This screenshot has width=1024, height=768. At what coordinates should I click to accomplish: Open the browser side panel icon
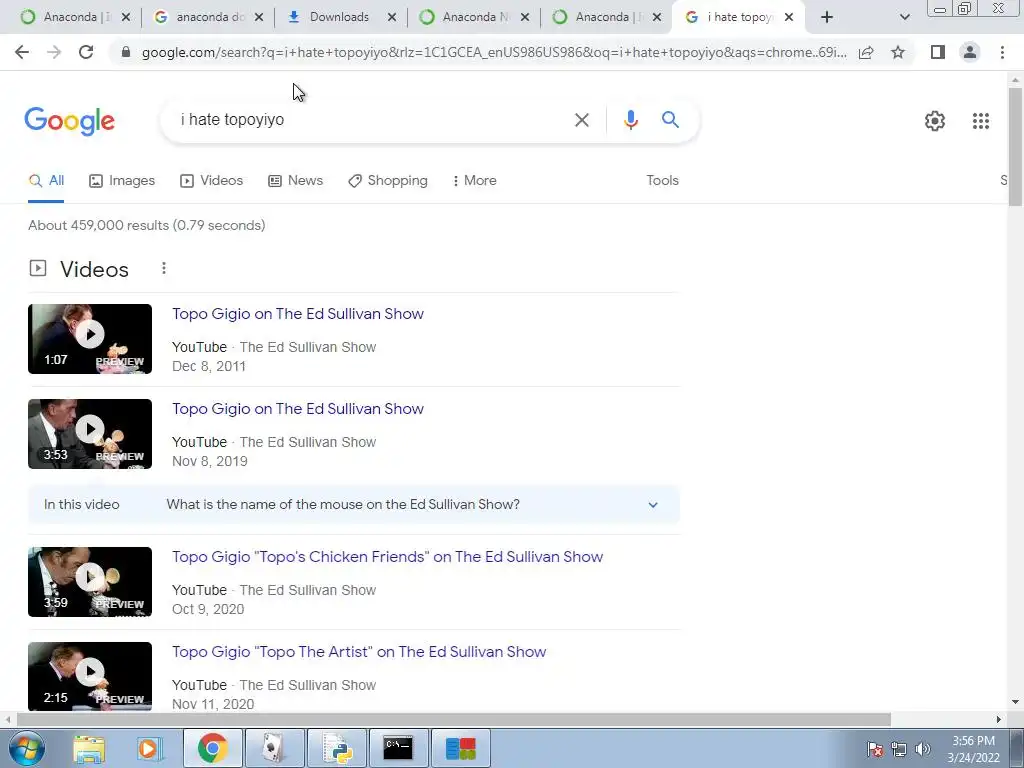pyautogui.click(x=938, y=52)
